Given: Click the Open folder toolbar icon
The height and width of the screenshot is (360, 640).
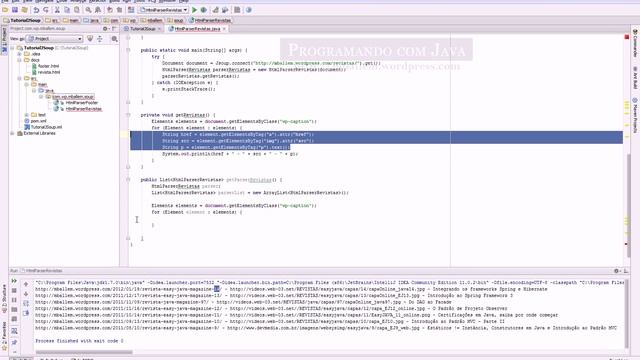Looking at the screenshot, I should (x=5, y=10).
